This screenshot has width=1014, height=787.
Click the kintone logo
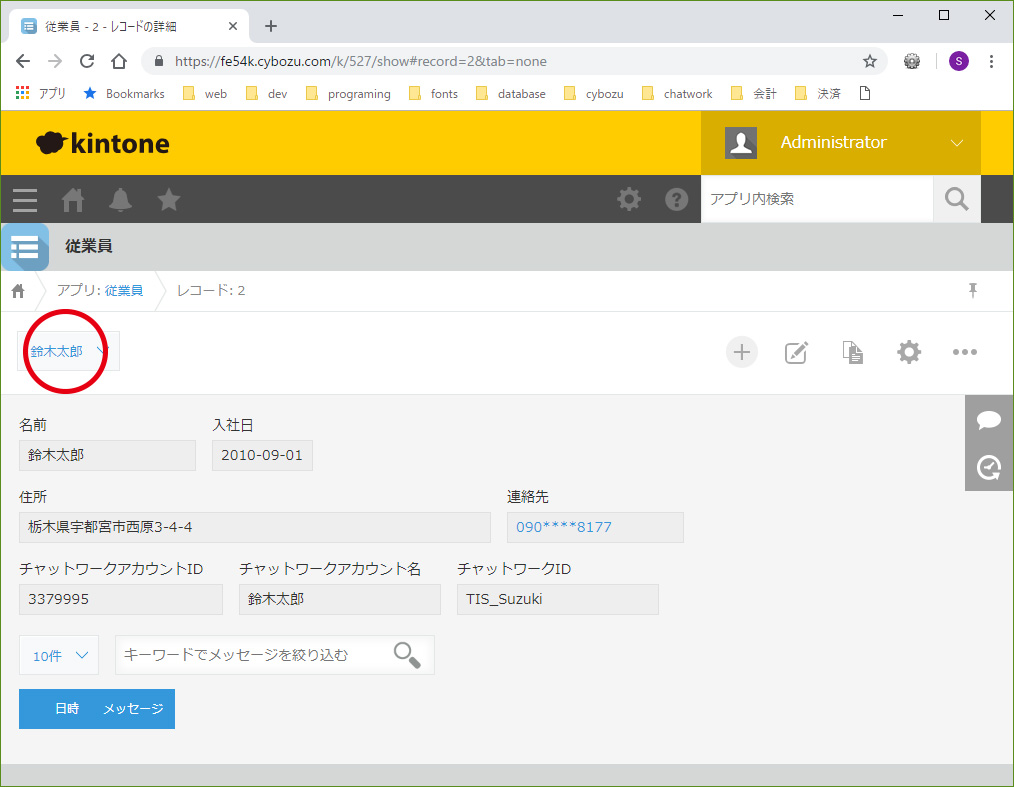pyautogui.click(x=102, y=143)
